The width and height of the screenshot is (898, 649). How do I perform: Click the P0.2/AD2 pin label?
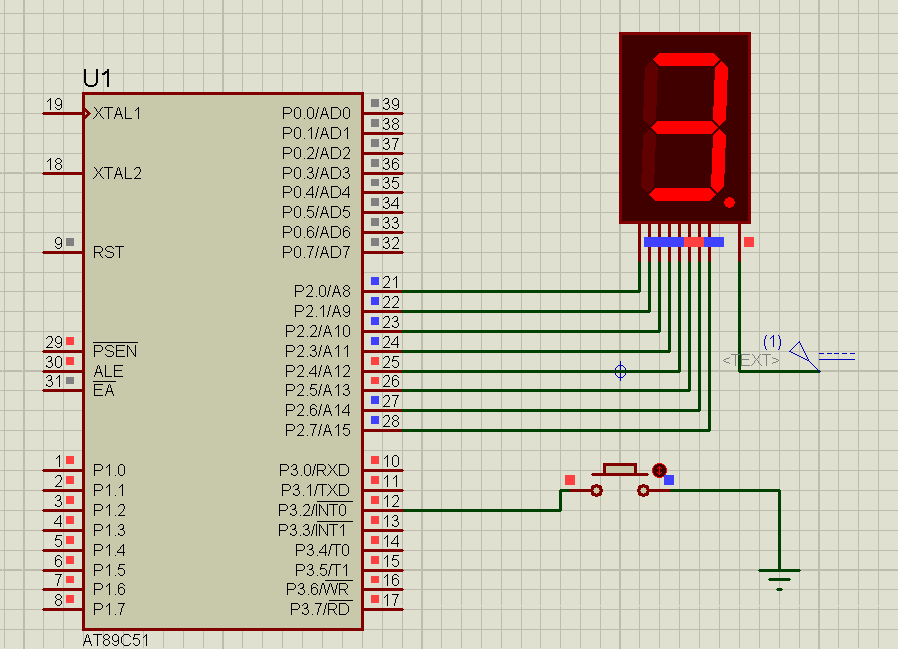click(x=316, y=154)
